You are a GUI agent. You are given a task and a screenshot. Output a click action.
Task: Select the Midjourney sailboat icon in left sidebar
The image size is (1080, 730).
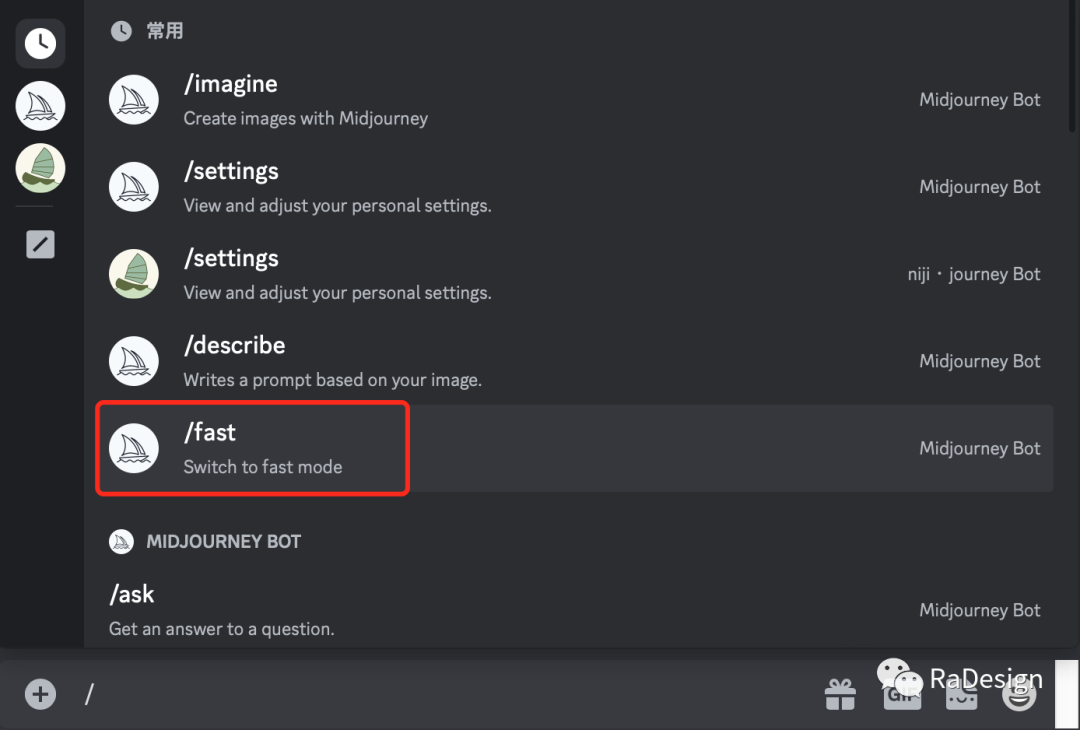pos(40,106)
